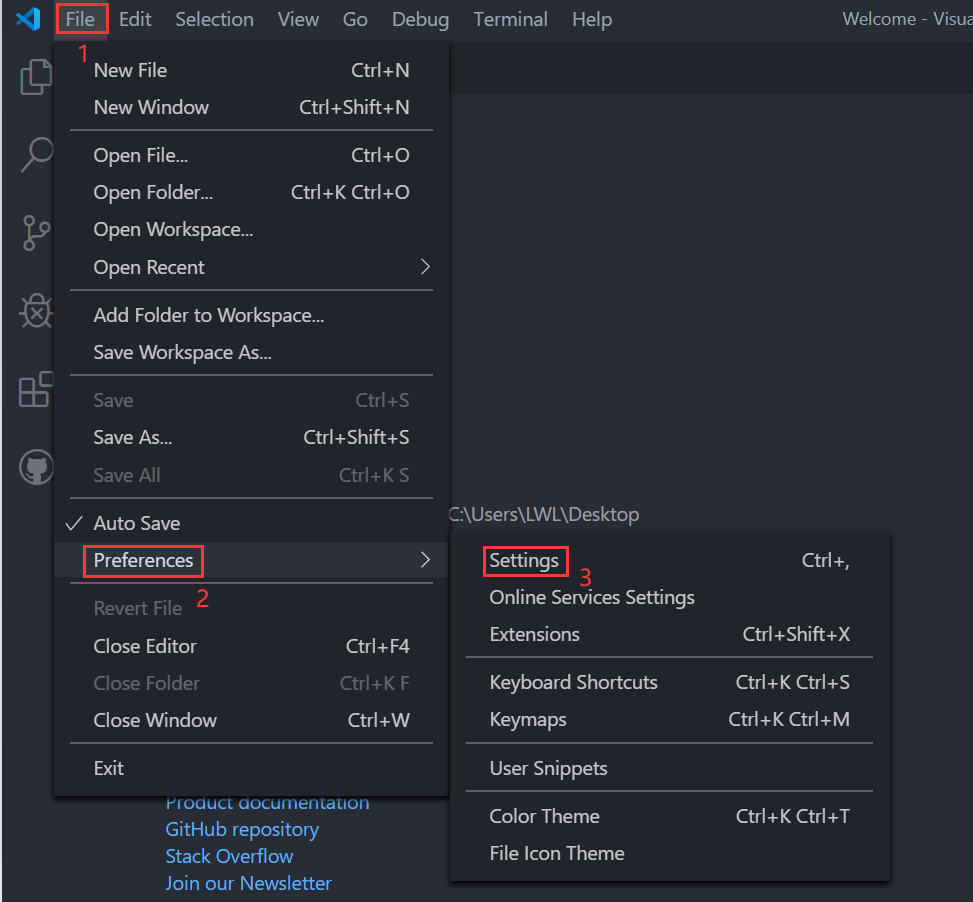Choose Save Workspace As...

(x=251, y=352)
